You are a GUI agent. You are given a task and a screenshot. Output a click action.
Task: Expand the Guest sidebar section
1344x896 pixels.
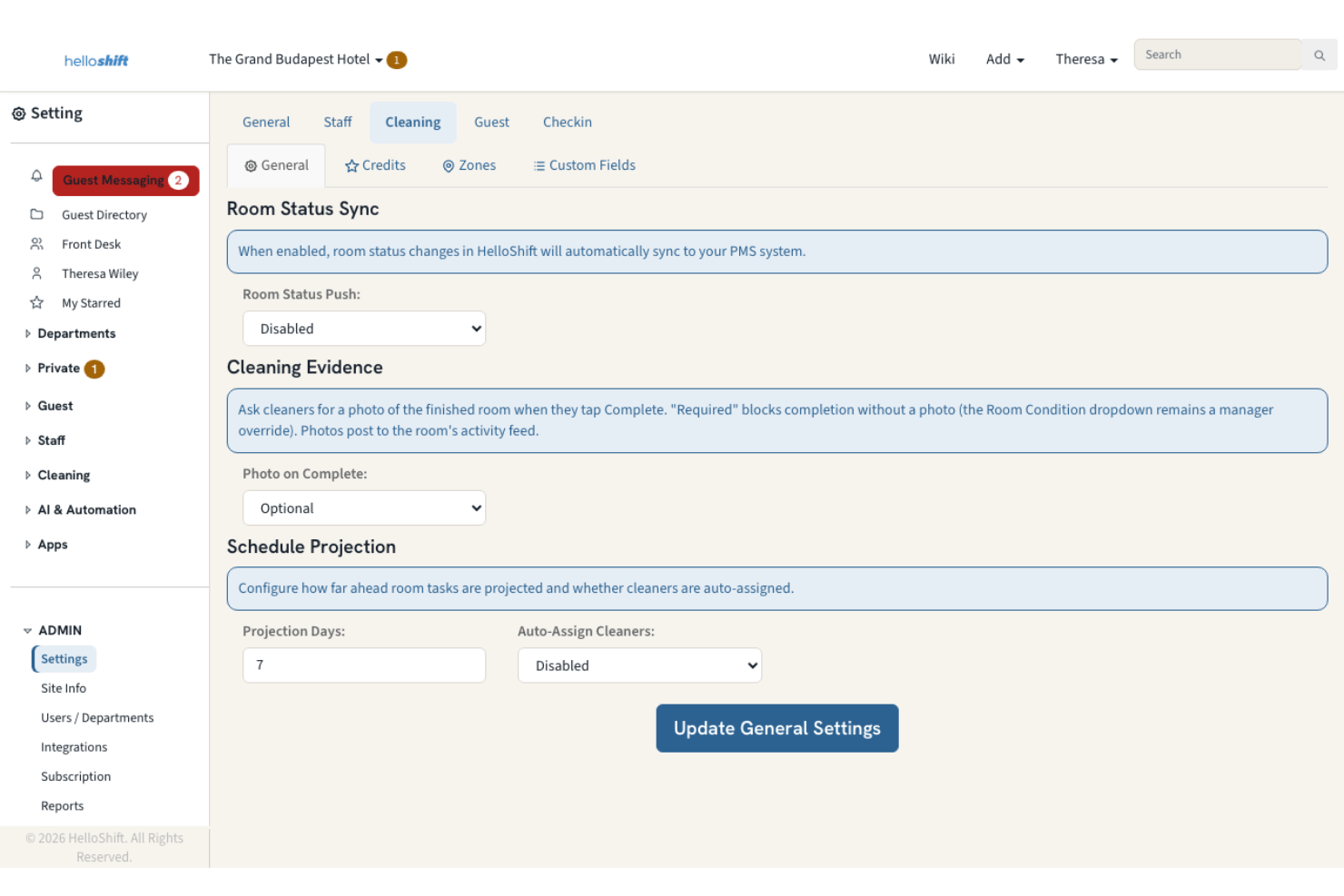pos(49,407)
